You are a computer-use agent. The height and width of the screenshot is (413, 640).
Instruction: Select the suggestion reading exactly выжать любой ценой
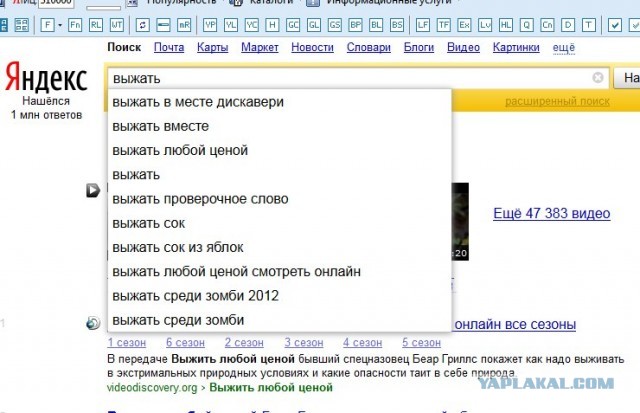click(x=280, y=150)
